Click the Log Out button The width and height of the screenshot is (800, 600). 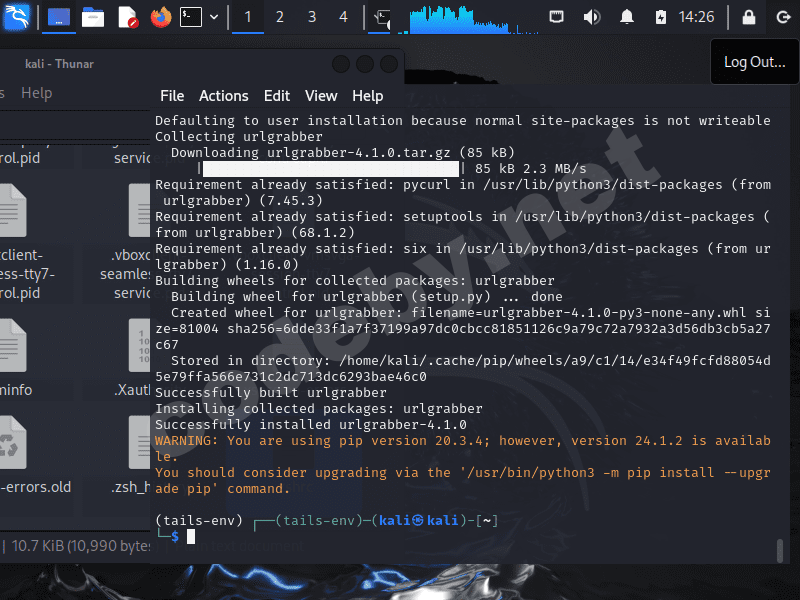coord(754,61)
